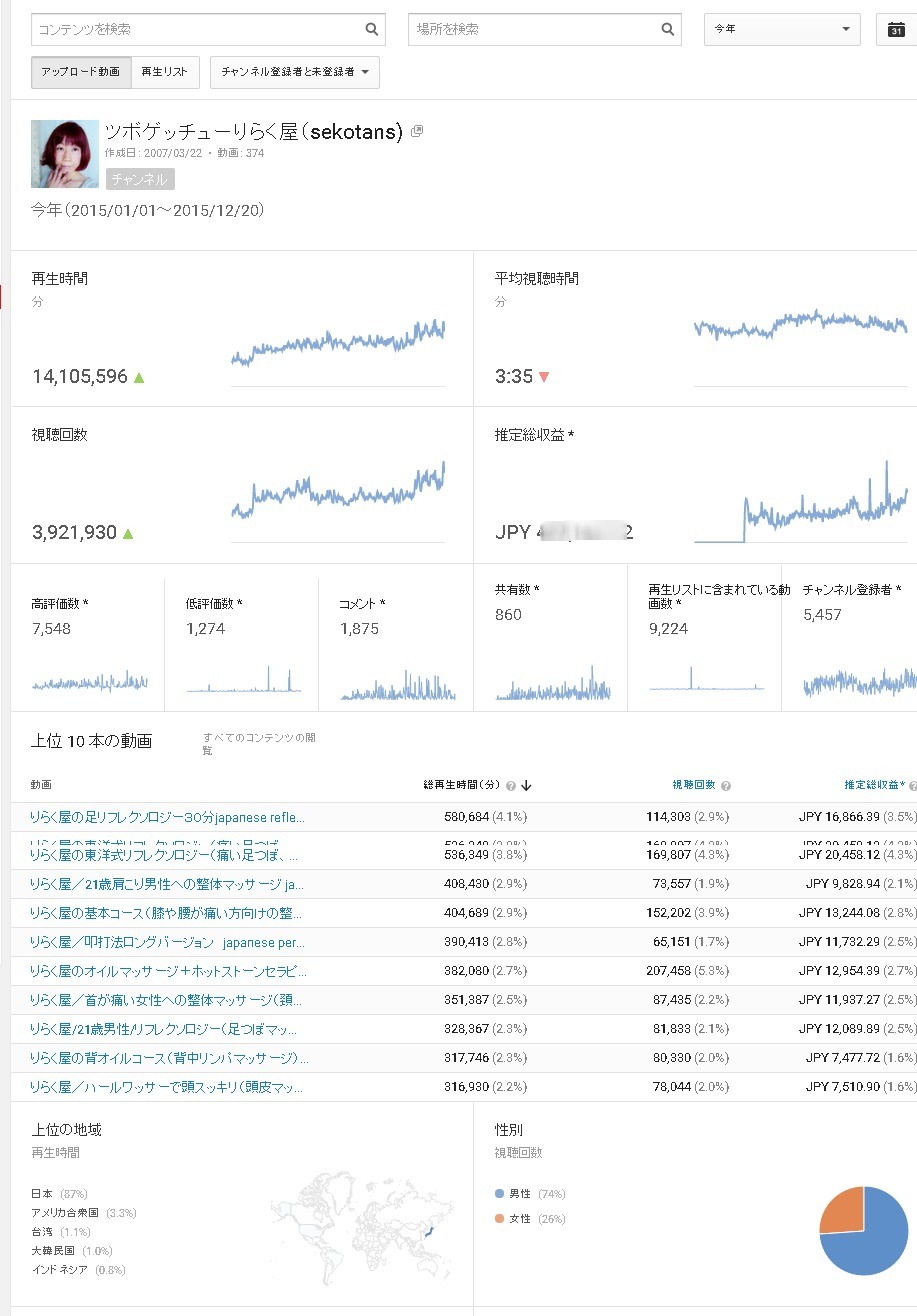Screen dimensions: 917x1316
Task: Open the channel title ツボゲッチューりらく屋(sekotans)
Action: pos(254,132)
